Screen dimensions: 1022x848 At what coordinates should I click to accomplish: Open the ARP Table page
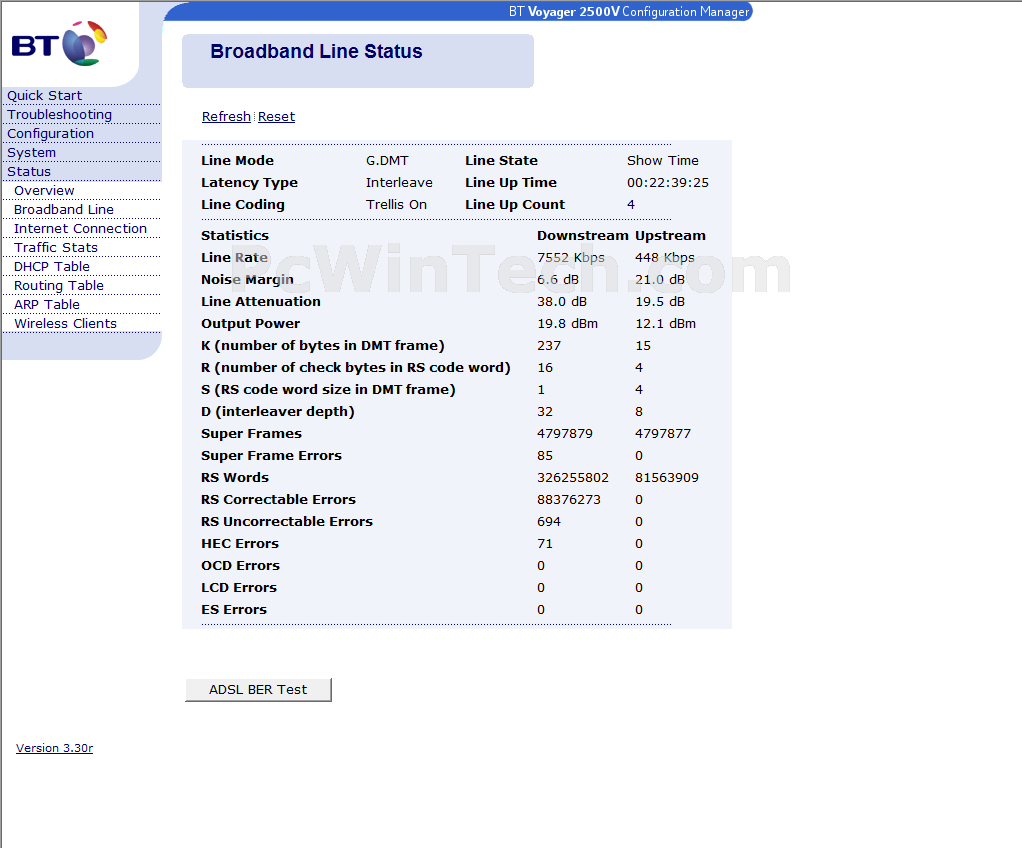pyautogui.click(x=47, y=304)
